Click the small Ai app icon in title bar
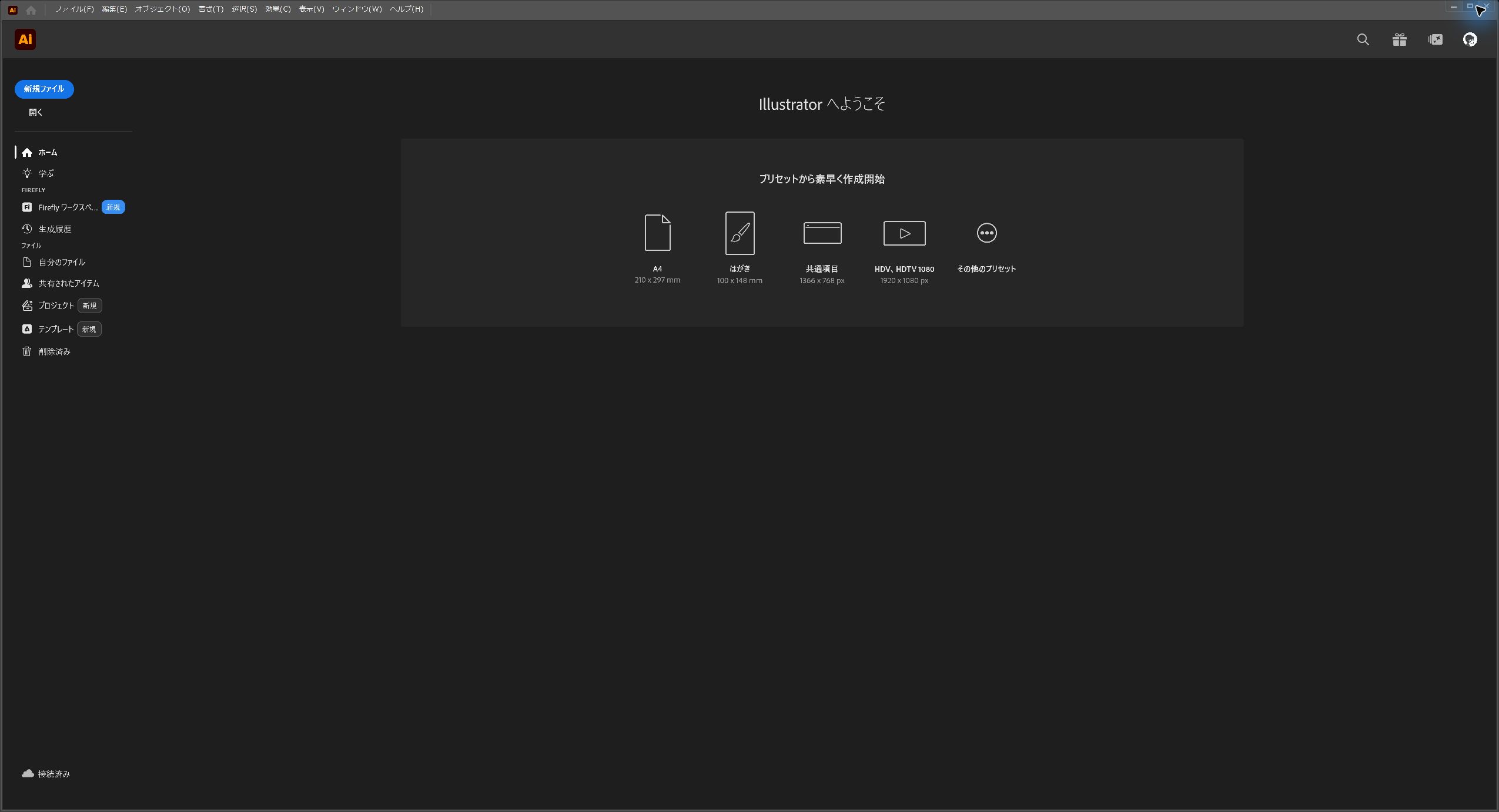The image size is (1499, 812). pos(12,10)
